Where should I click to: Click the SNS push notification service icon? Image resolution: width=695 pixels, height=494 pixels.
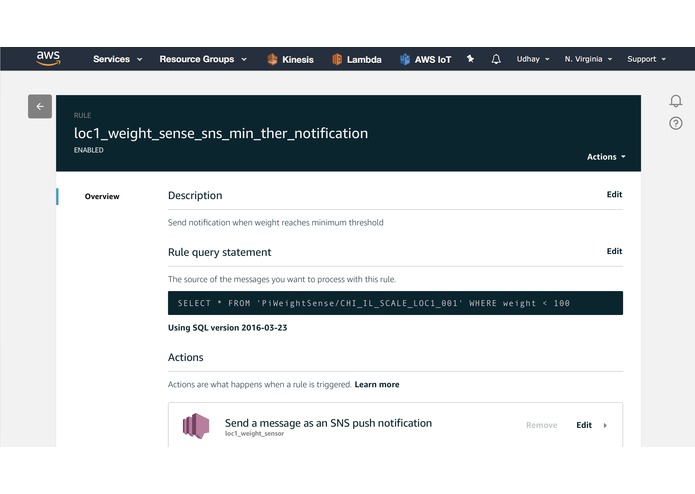[196, 426]
